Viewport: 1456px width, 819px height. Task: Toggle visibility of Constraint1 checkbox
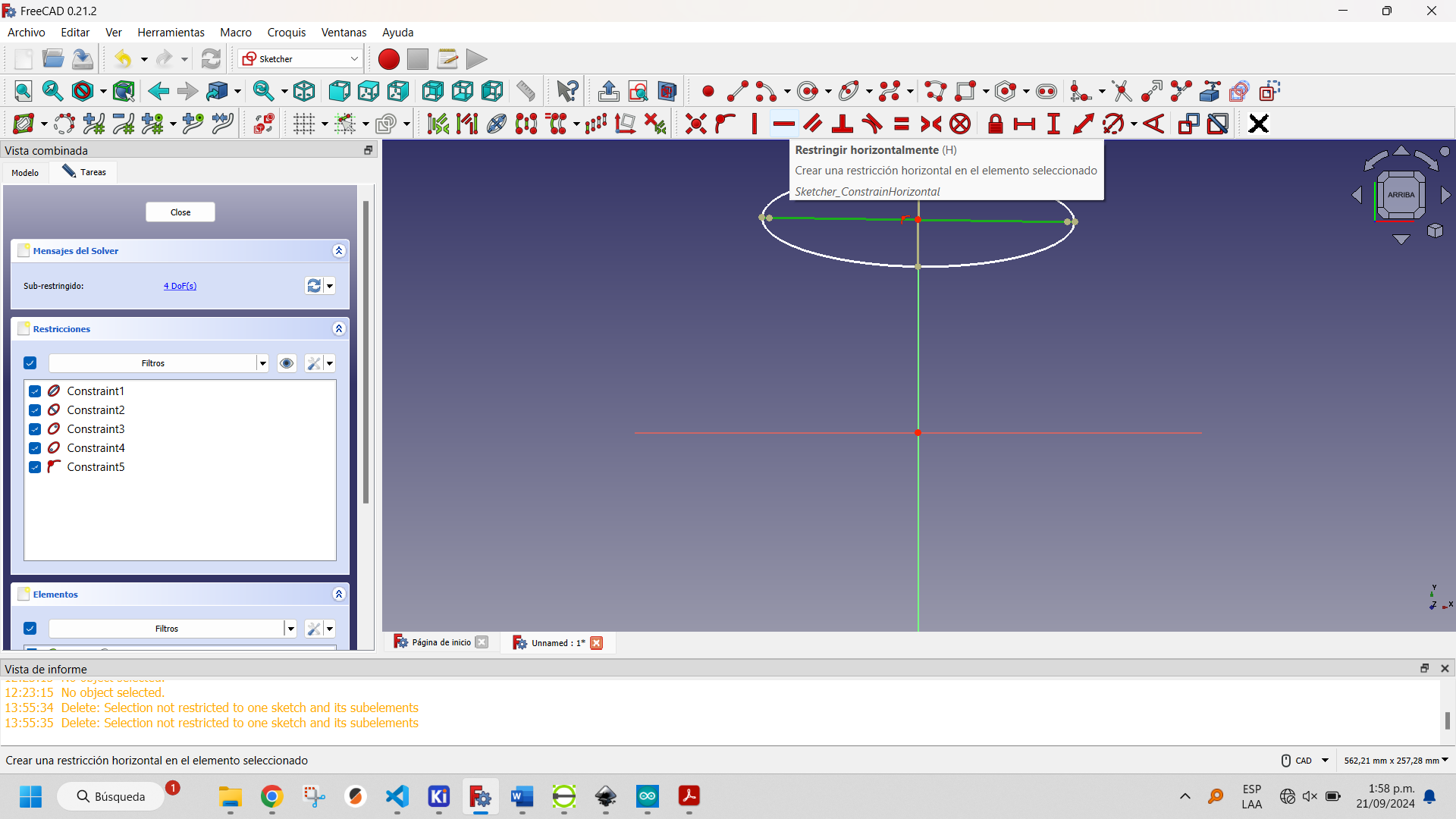pyautogui.click(x=36, y=391)
